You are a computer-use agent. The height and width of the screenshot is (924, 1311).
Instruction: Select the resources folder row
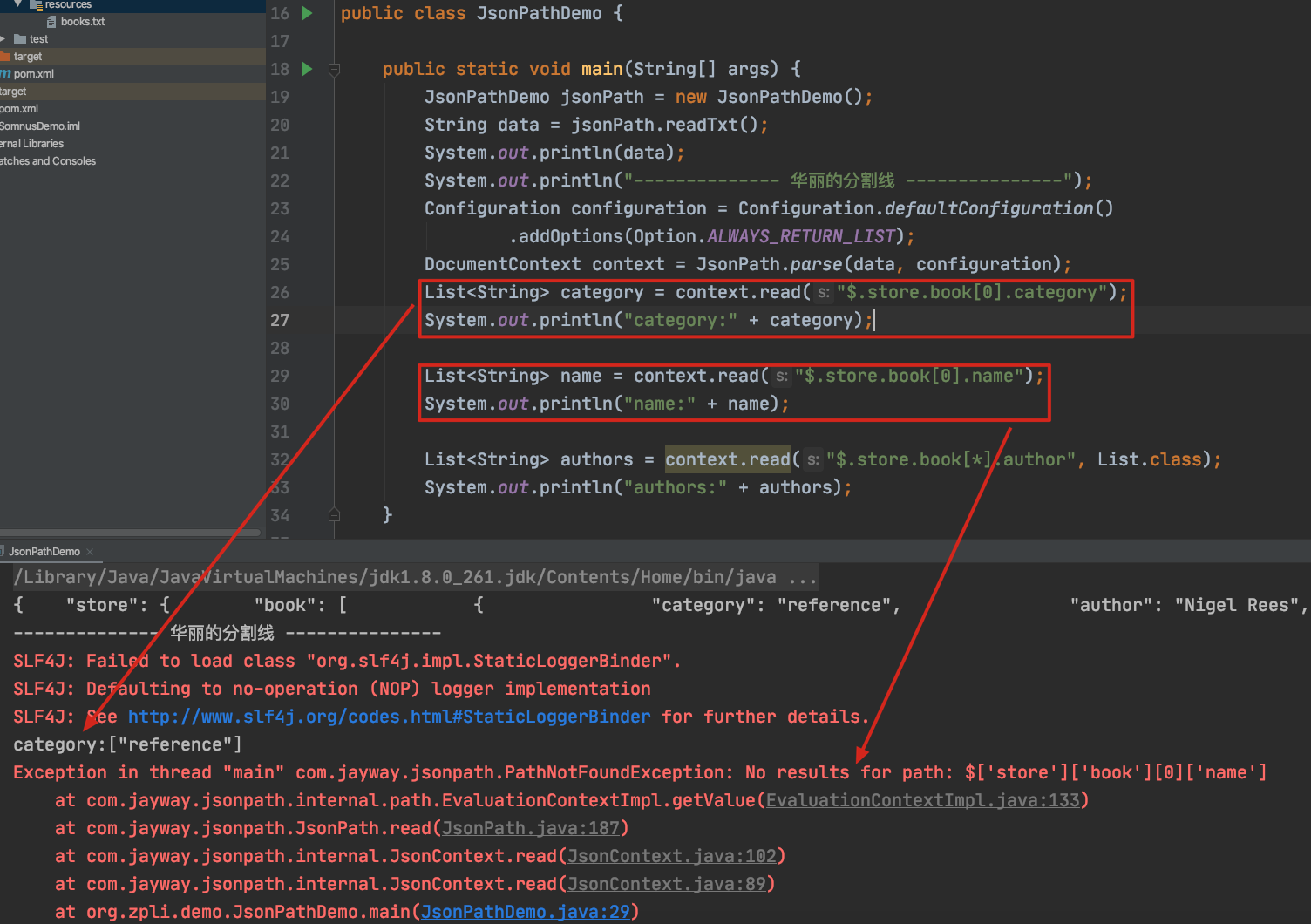132,5
